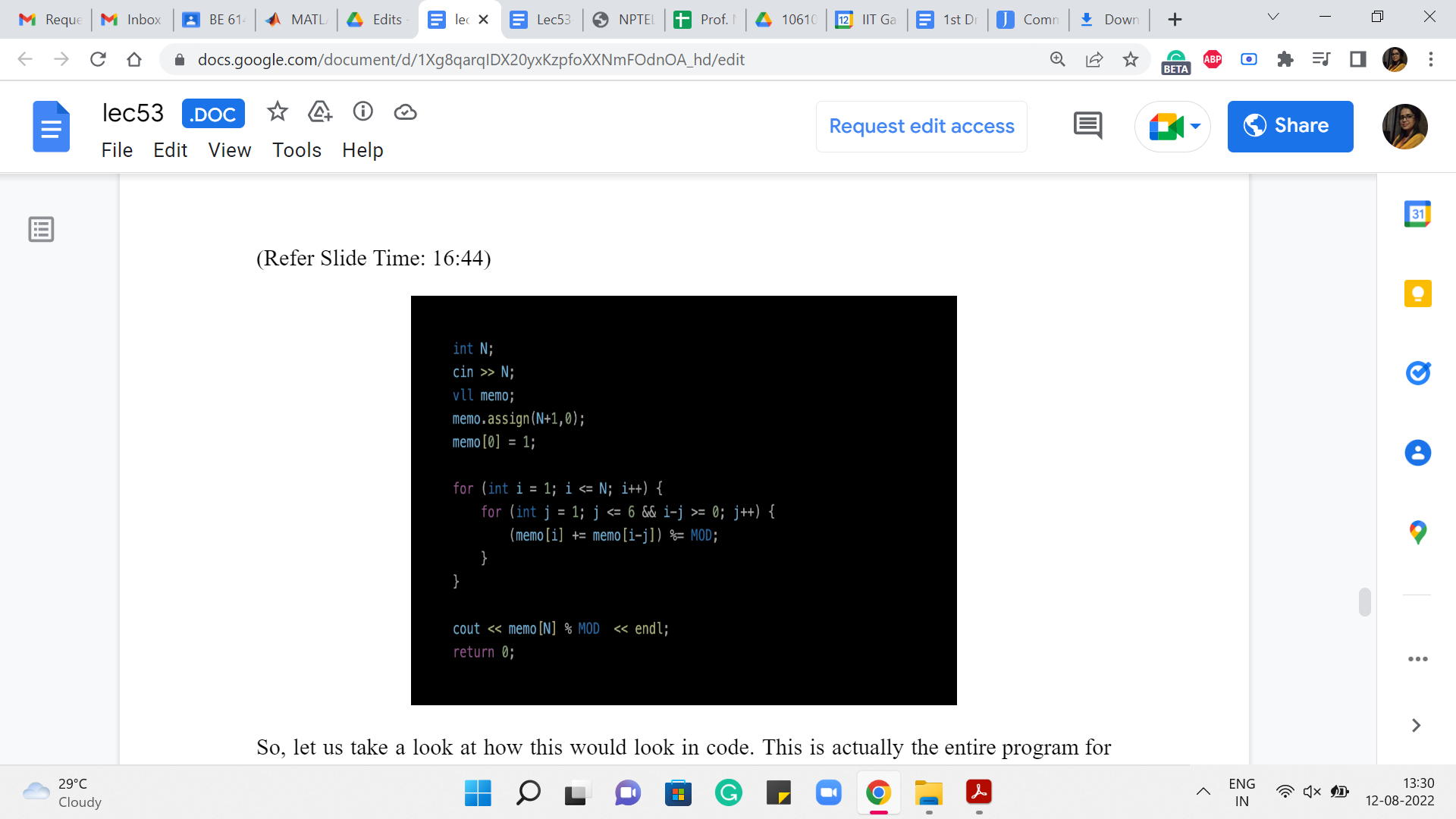1456x819 pixels.
Task: Open File Explorer from taskbar
Action: tap(928, 793)
